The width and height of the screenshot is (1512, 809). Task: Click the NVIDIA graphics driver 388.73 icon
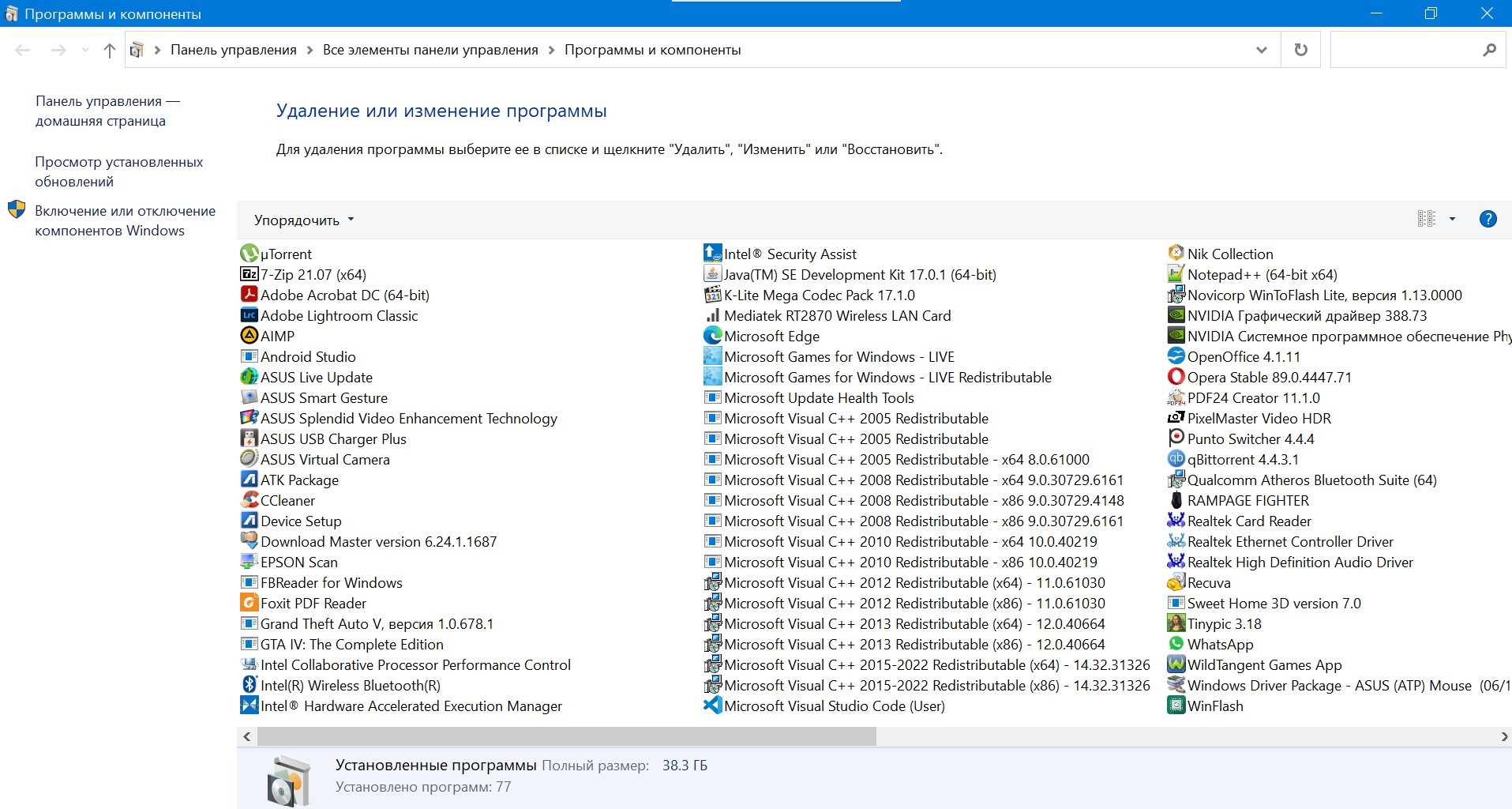click(1176, 315)
